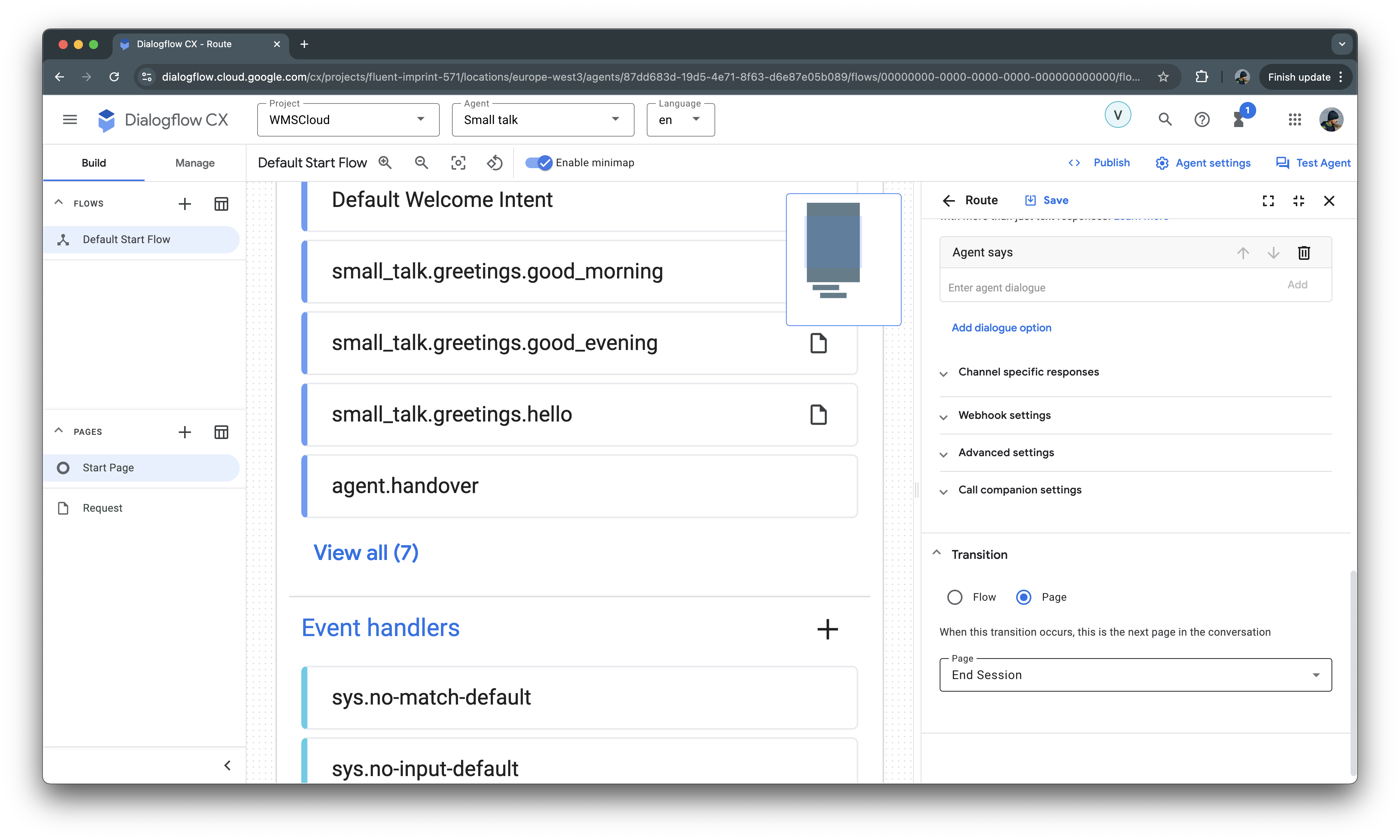Move Agent says response up

[x=1242, y=253]
